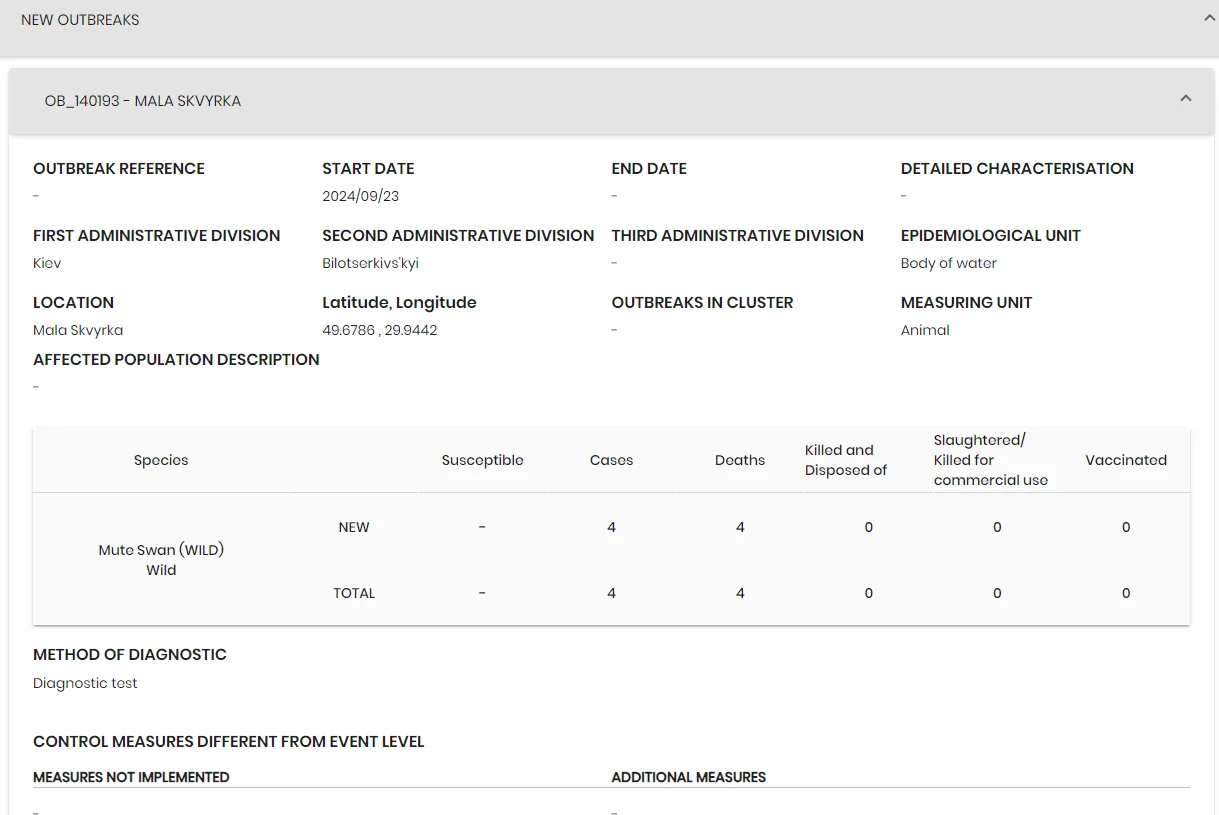Collapse the OB_140193 outbreak panel chevron
This screenshot has height=815, width=1219.
tap(1186, 99)
